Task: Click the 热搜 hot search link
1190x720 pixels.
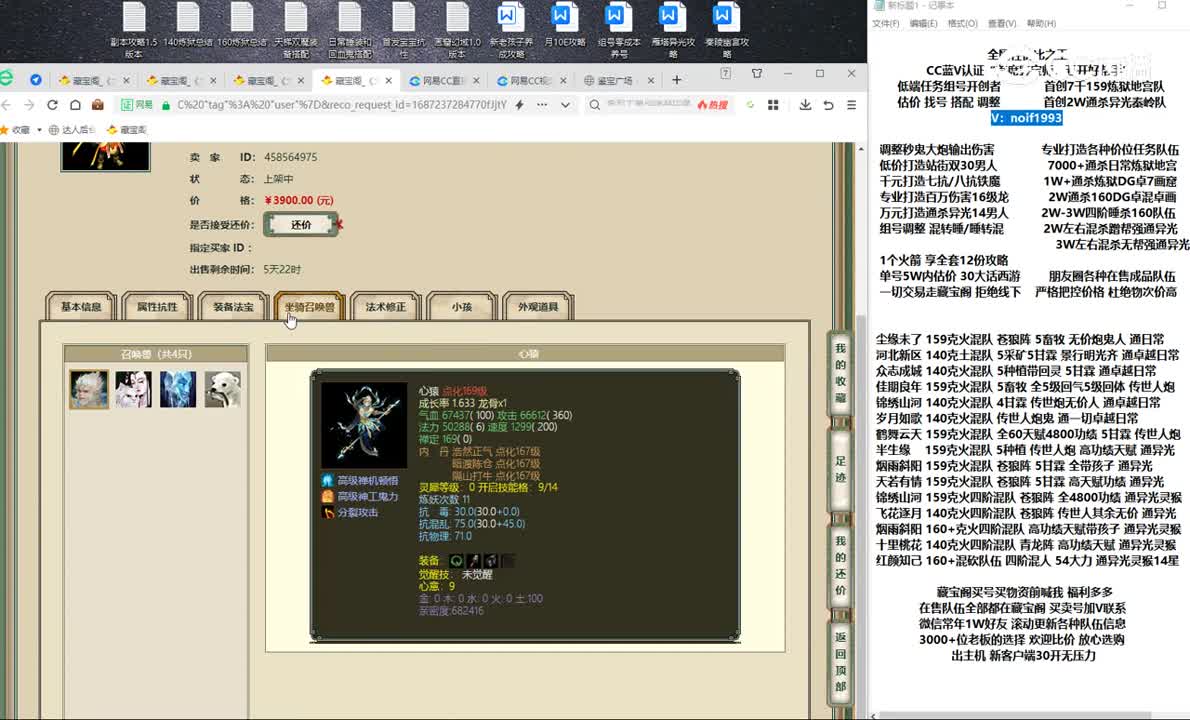Action: click(713, 105)
